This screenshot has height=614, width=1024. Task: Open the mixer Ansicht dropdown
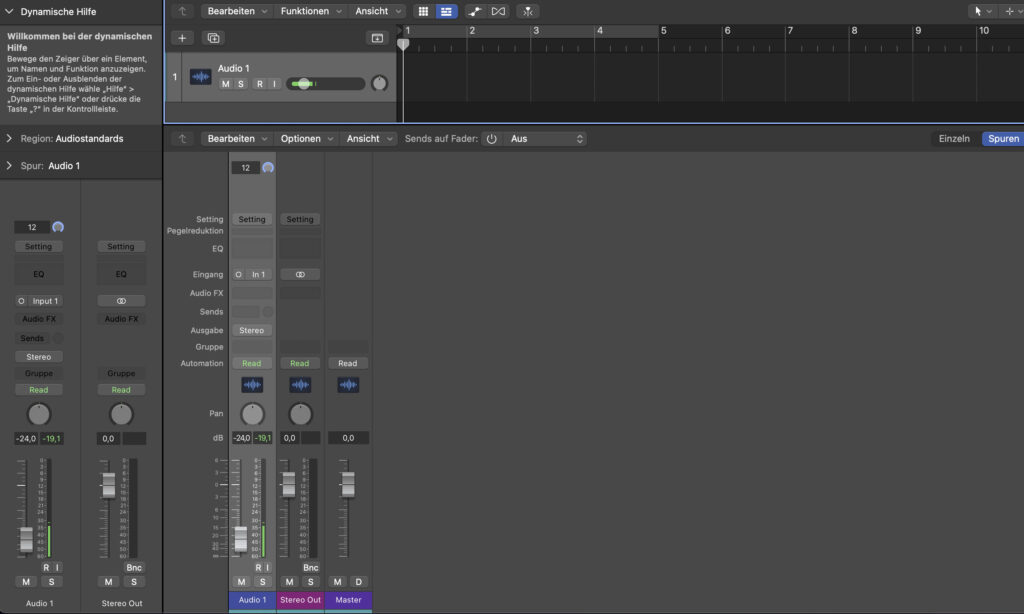[370, 138]
